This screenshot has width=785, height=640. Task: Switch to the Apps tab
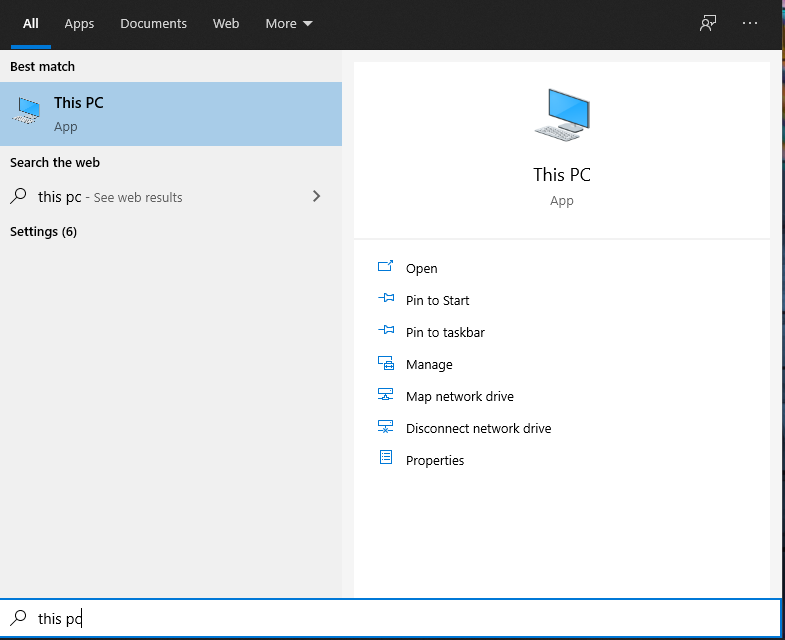79,24
